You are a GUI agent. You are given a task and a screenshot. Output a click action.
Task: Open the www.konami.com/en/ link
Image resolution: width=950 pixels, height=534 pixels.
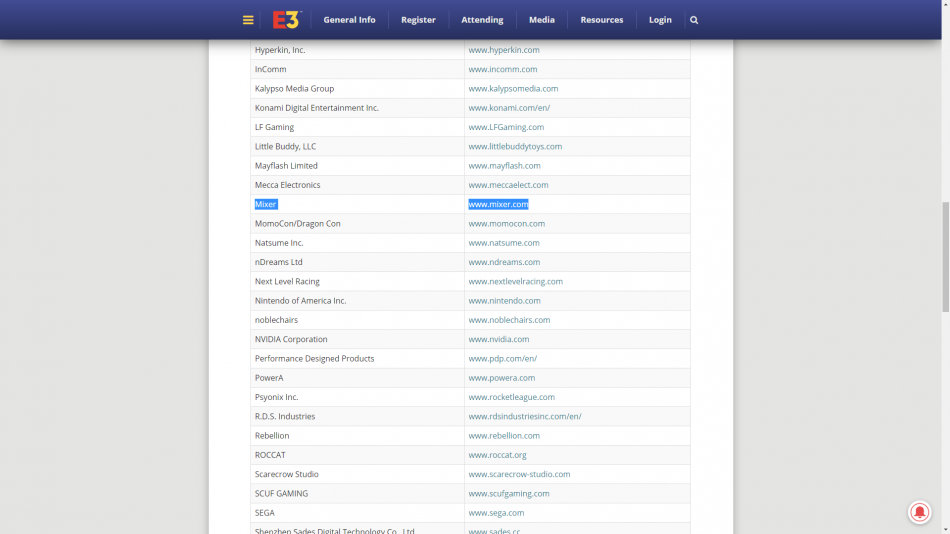509,108
